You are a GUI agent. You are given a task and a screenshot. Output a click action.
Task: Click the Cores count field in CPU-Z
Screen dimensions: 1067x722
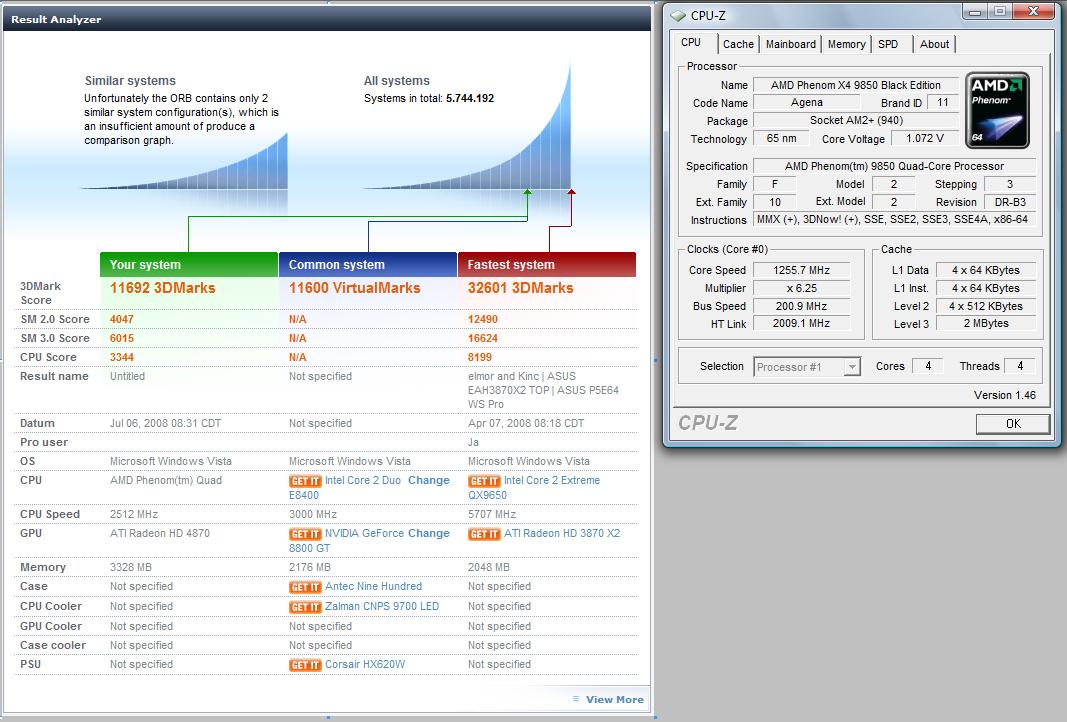928,366
